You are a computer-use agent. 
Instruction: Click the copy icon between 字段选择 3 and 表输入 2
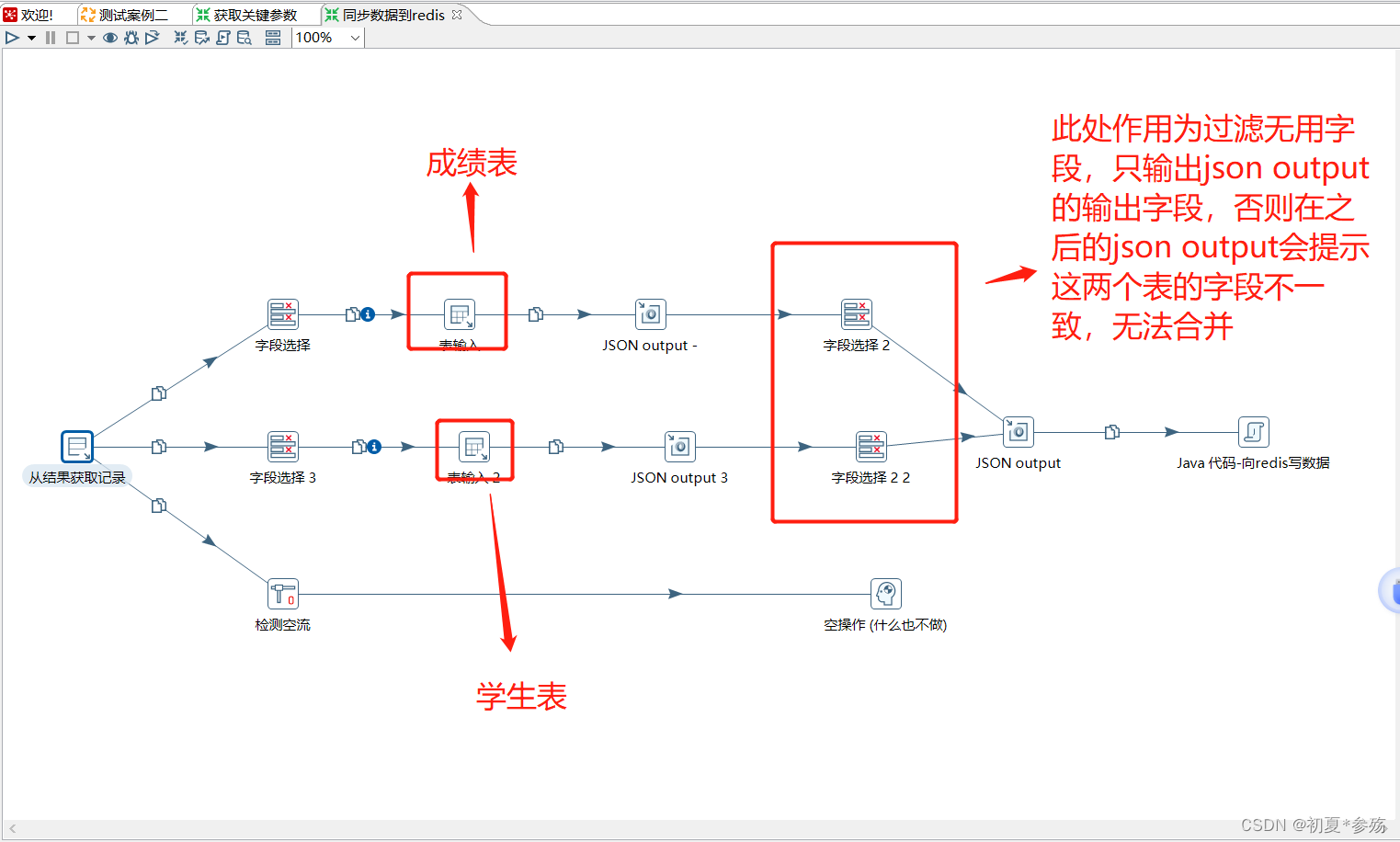point(360,447)
